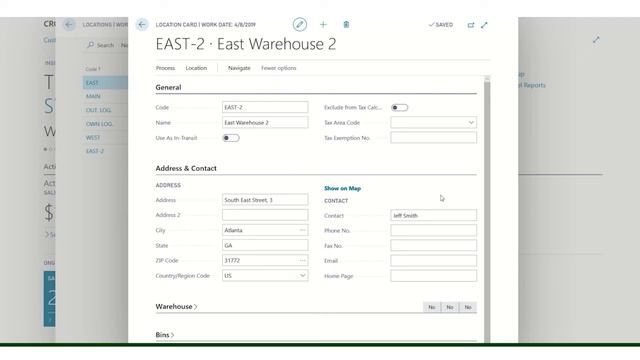Select EAST-2 row in Locations list

[105, 151]
